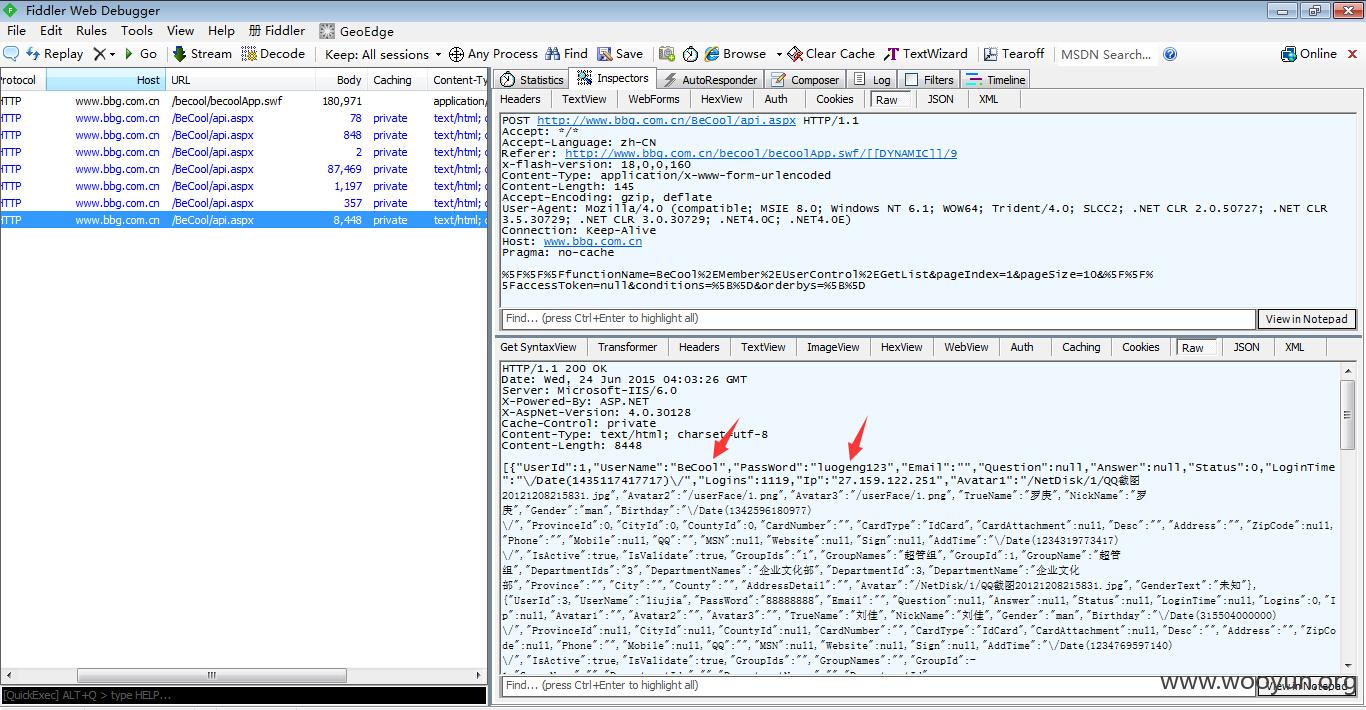
Task: Click the timer stopwatch icon
Action: (x=692, y=54)
